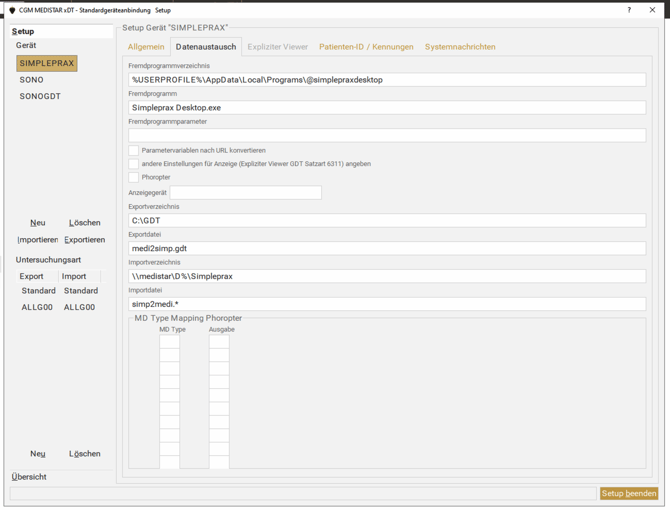Focus the Exportverzeichnis field with C:\GDT
The width and height of the screenshot is (670, 510).
[x=387, y=221]
